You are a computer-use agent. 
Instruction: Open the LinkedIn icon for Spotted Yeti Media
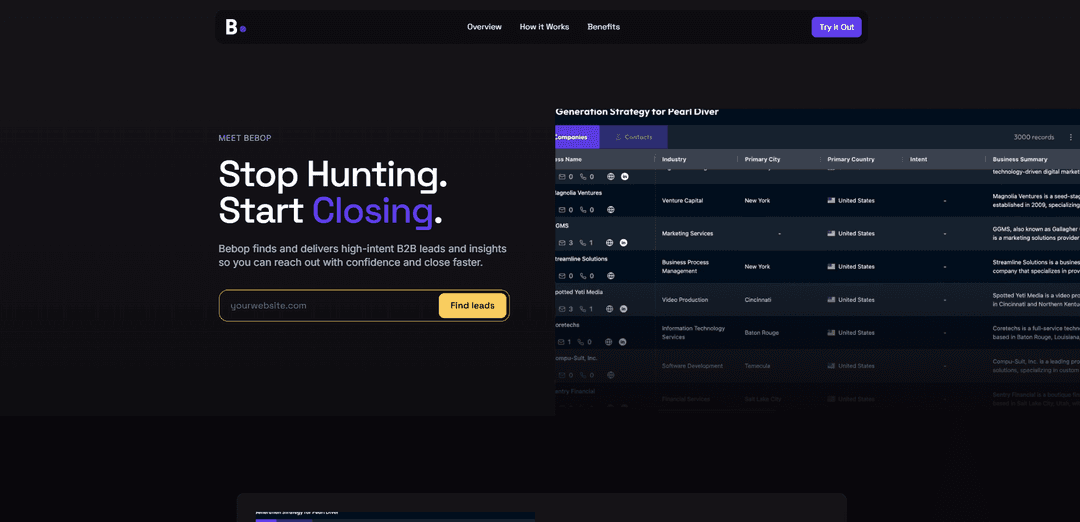pyautogui.click(x=624, y=309)
